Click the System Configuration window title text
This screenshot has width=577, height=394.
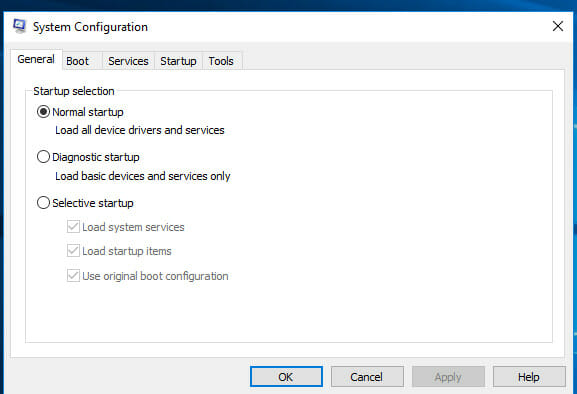(90, 27)
